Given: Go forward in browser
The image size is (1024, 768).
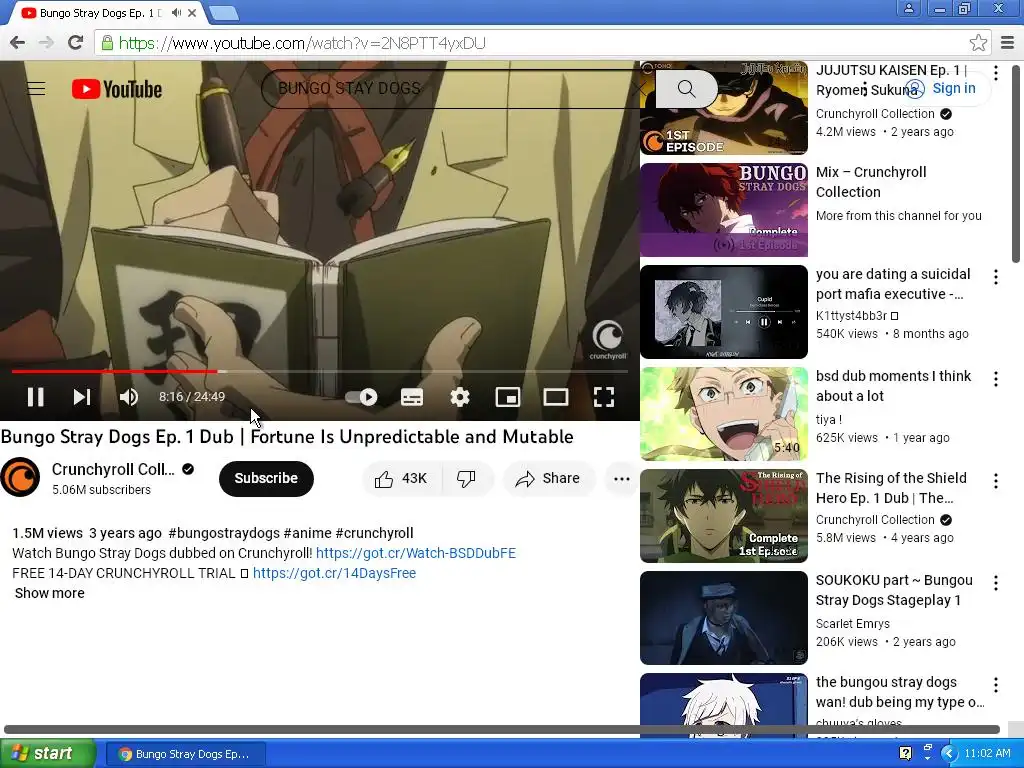Looking at the screenshot, I should click(x=46, y=43).
